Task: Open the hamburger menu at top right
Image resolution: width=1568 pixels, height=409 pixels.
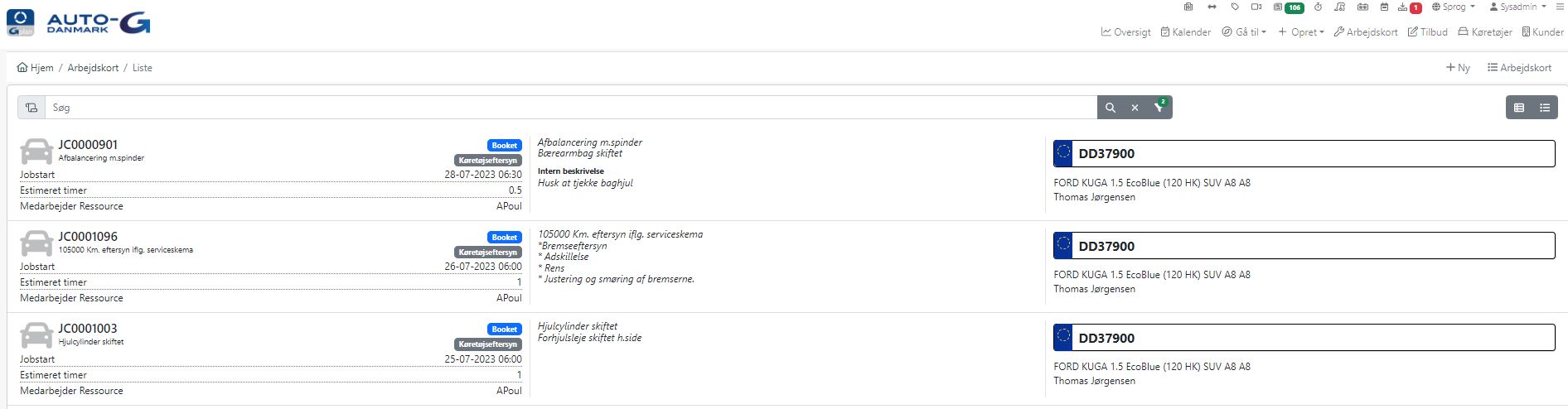Action: pos(1561,7)
